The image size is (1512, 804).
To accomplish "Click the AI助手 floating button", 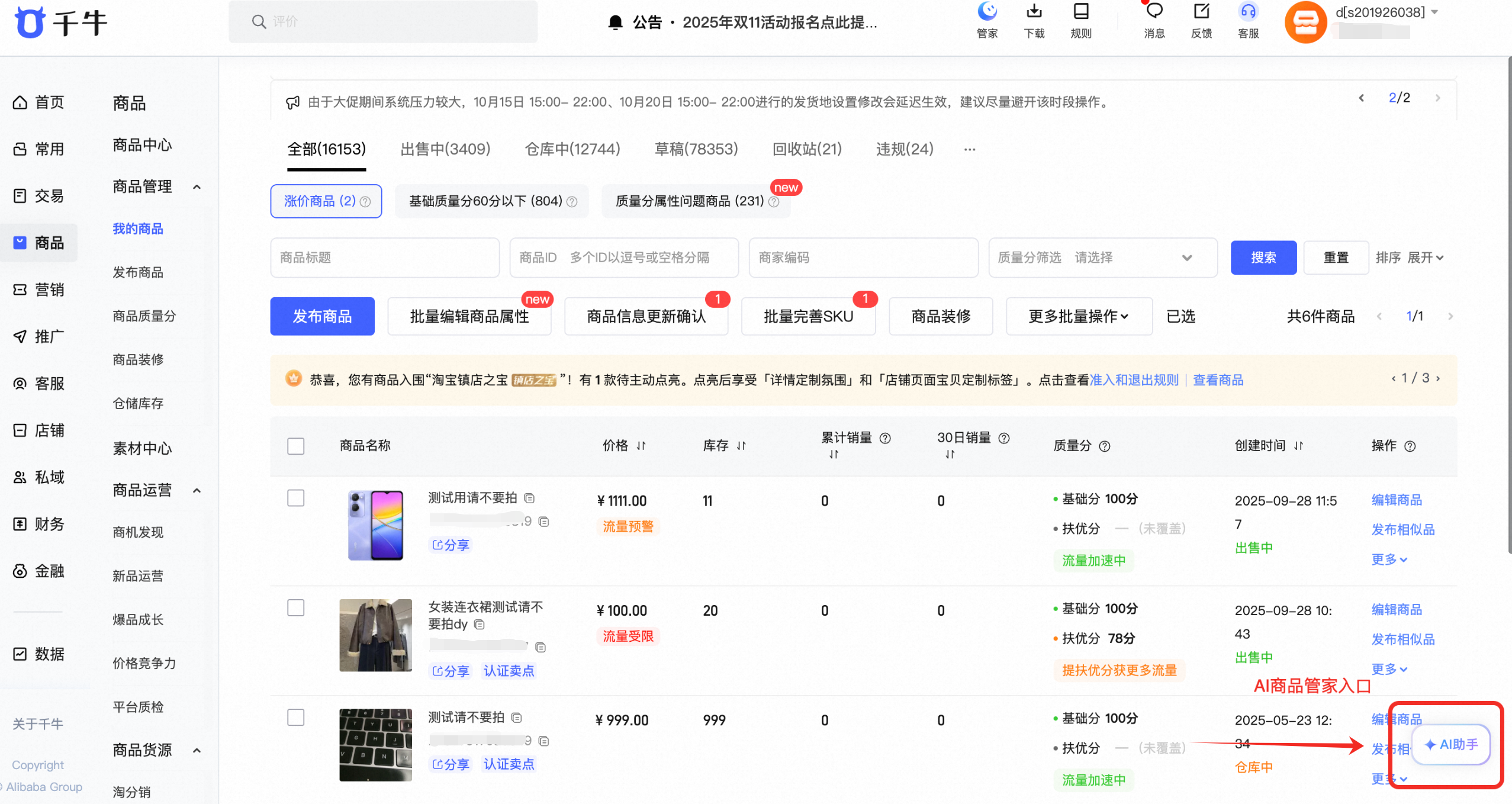I will click(1452, 744).
